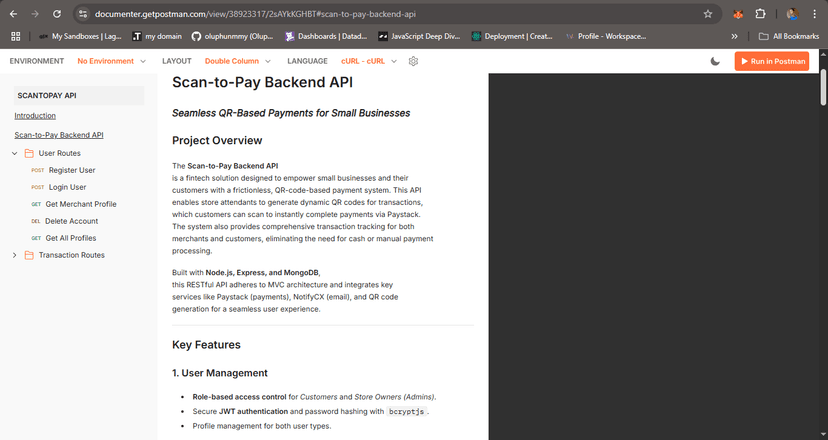828x440 pixels.
Task: Open the Double Column layout dropdown
Action: tap(238, 61)
